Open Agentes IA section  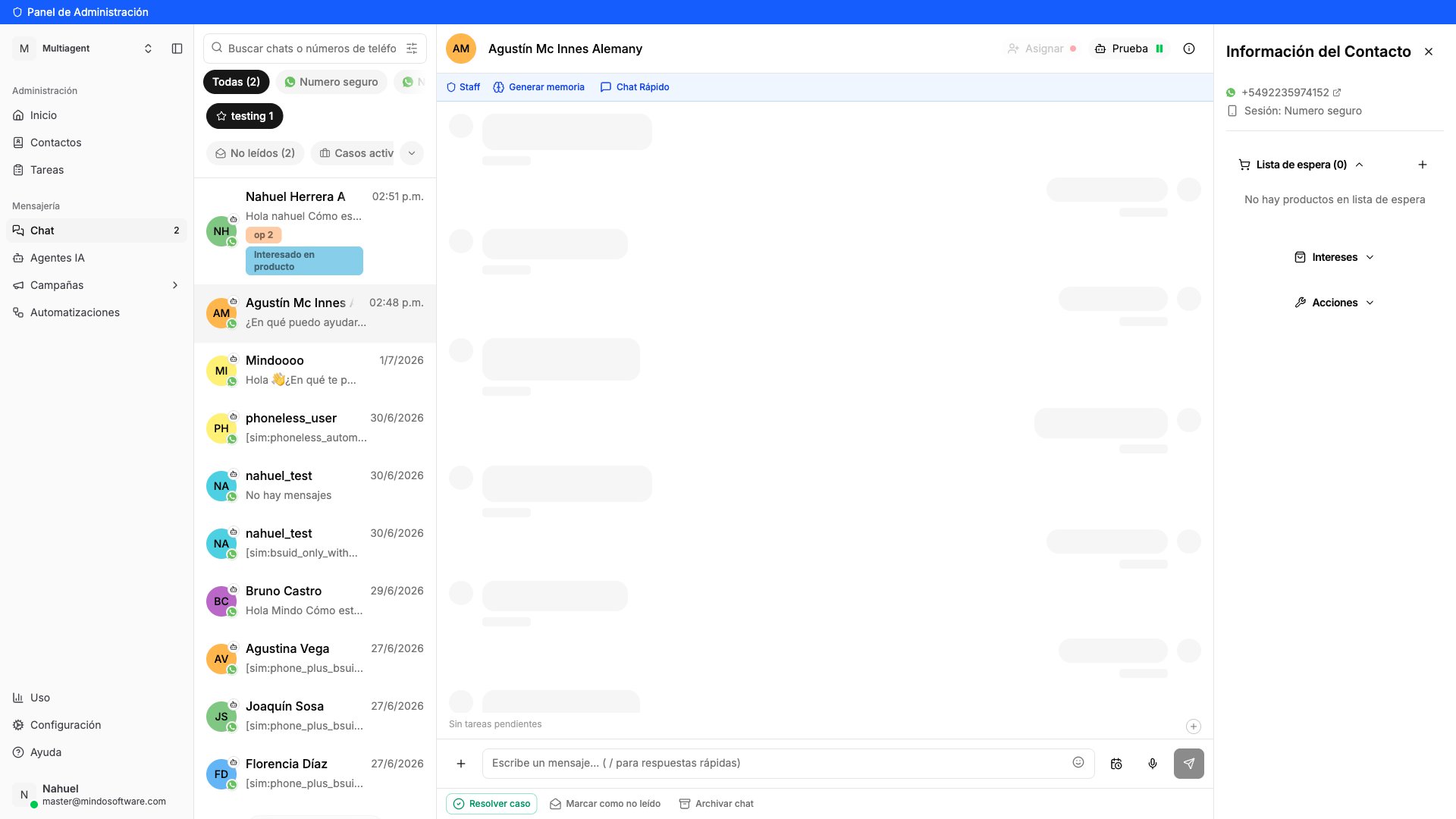97,258
